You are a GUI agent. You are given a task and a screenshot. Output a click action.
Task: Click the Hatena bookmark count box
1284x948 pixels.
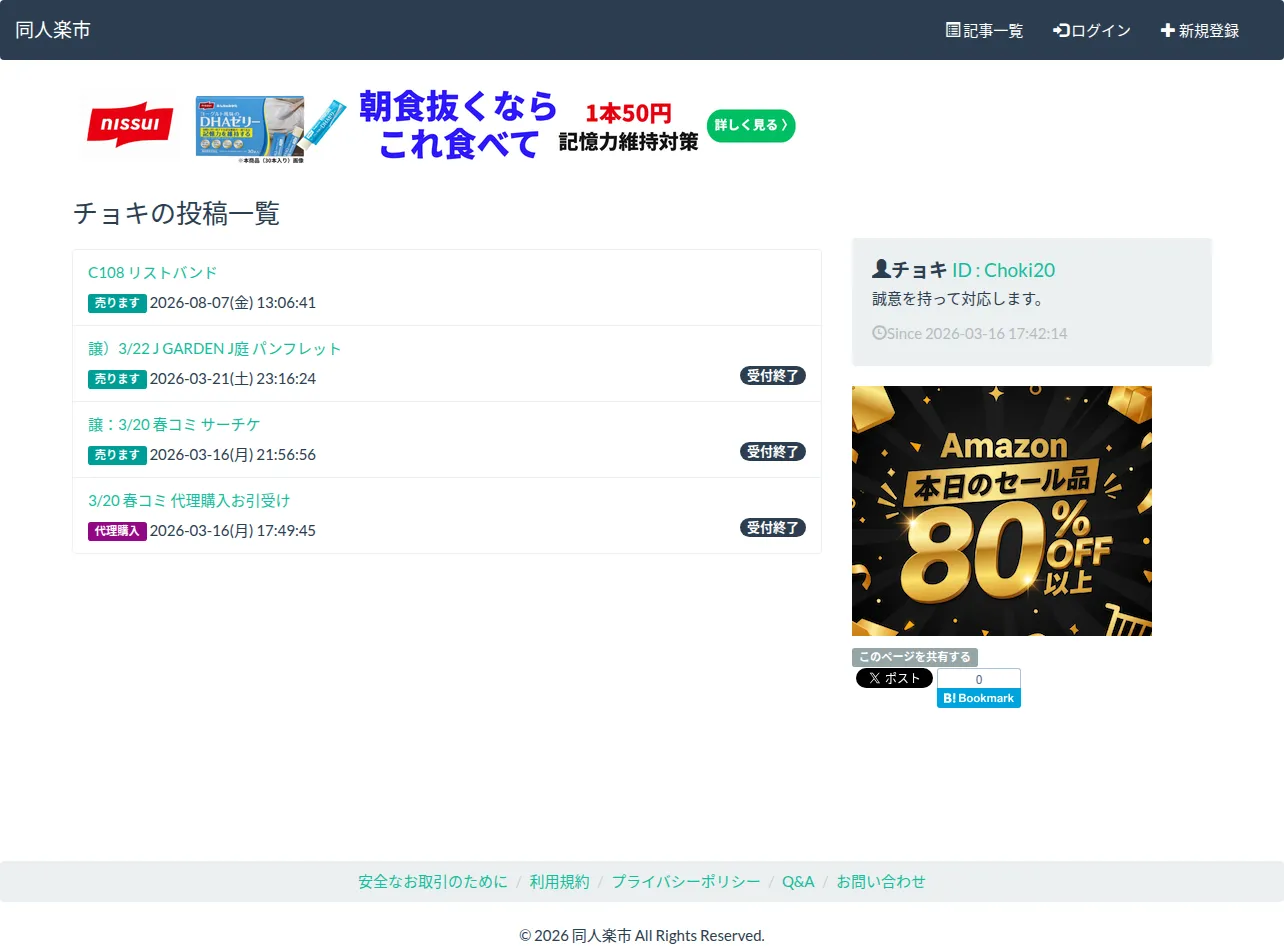pos(979,679)
